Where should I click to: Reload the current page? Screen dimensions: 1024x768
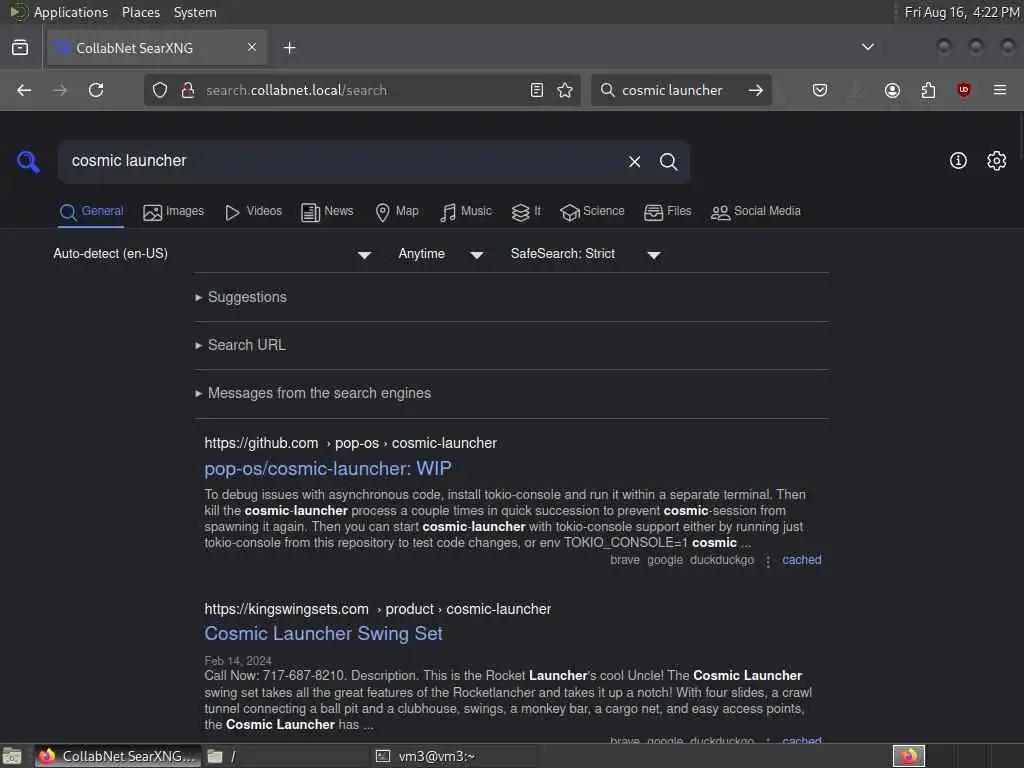click(x=96, y=90)
